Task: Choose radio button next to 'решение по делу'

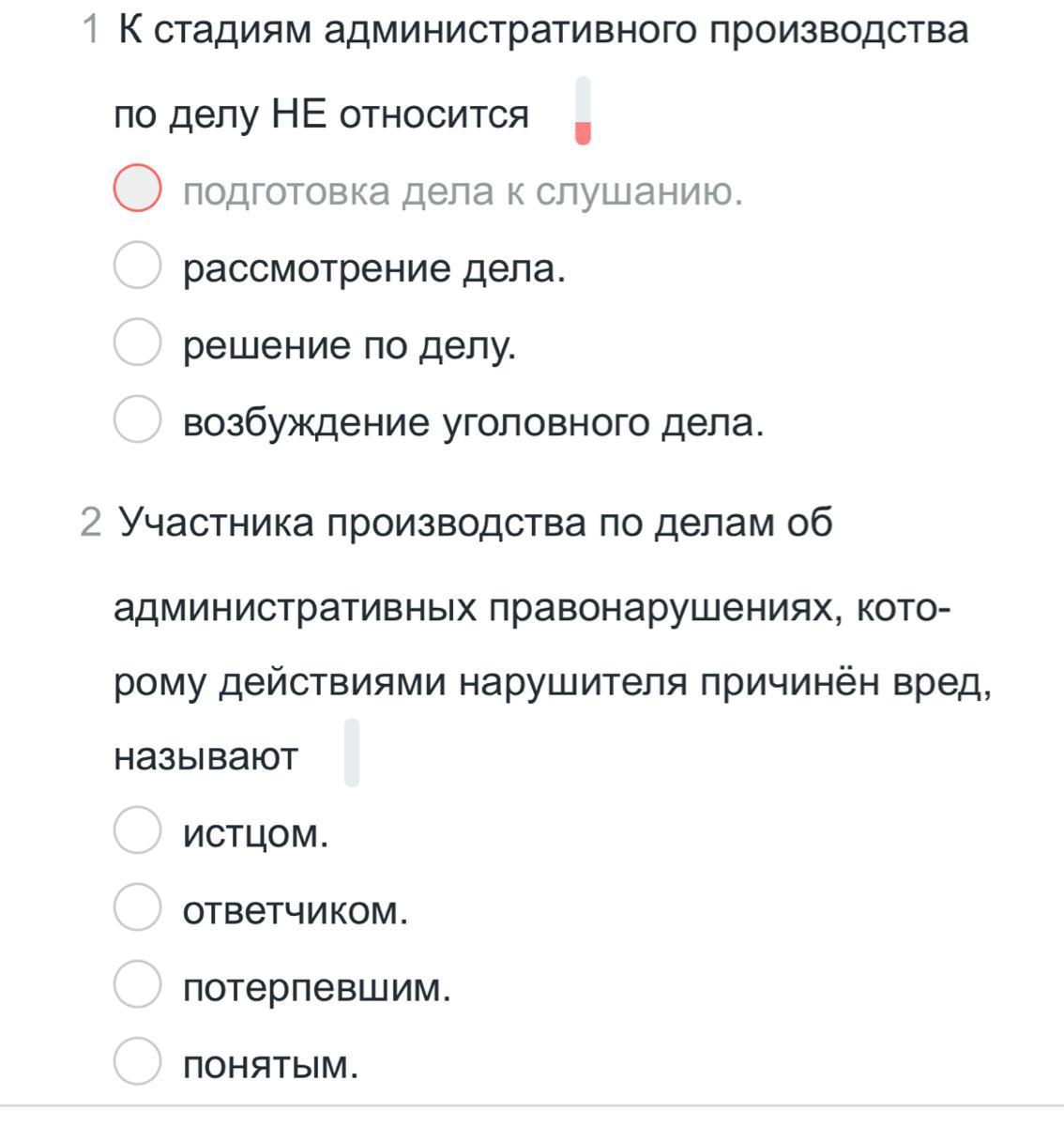Action: pos(137,343)
